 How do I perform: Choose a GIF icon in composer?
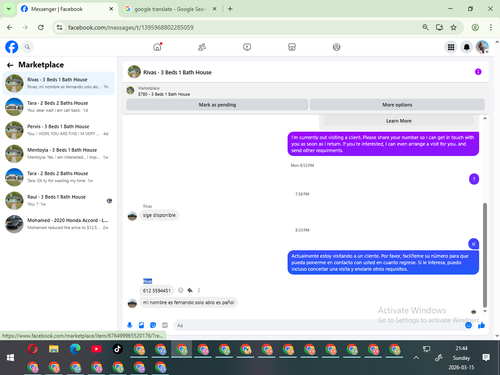coord(165,325)
